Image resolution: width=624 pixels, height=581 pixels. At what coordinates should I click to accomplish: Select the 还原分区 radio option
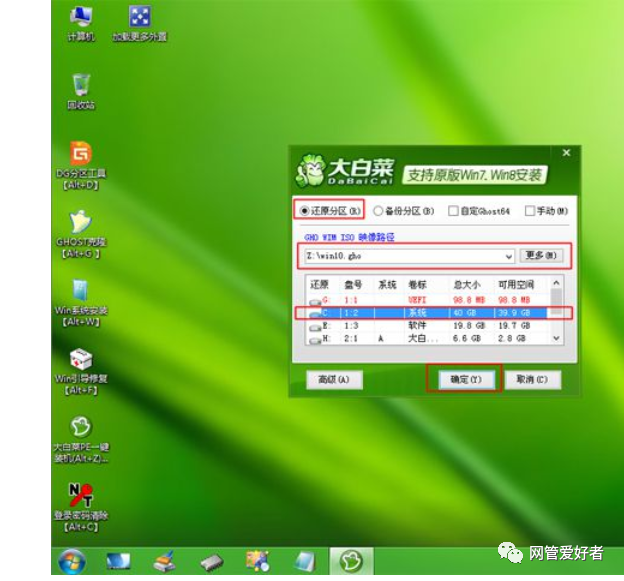(x=330, y=211)
